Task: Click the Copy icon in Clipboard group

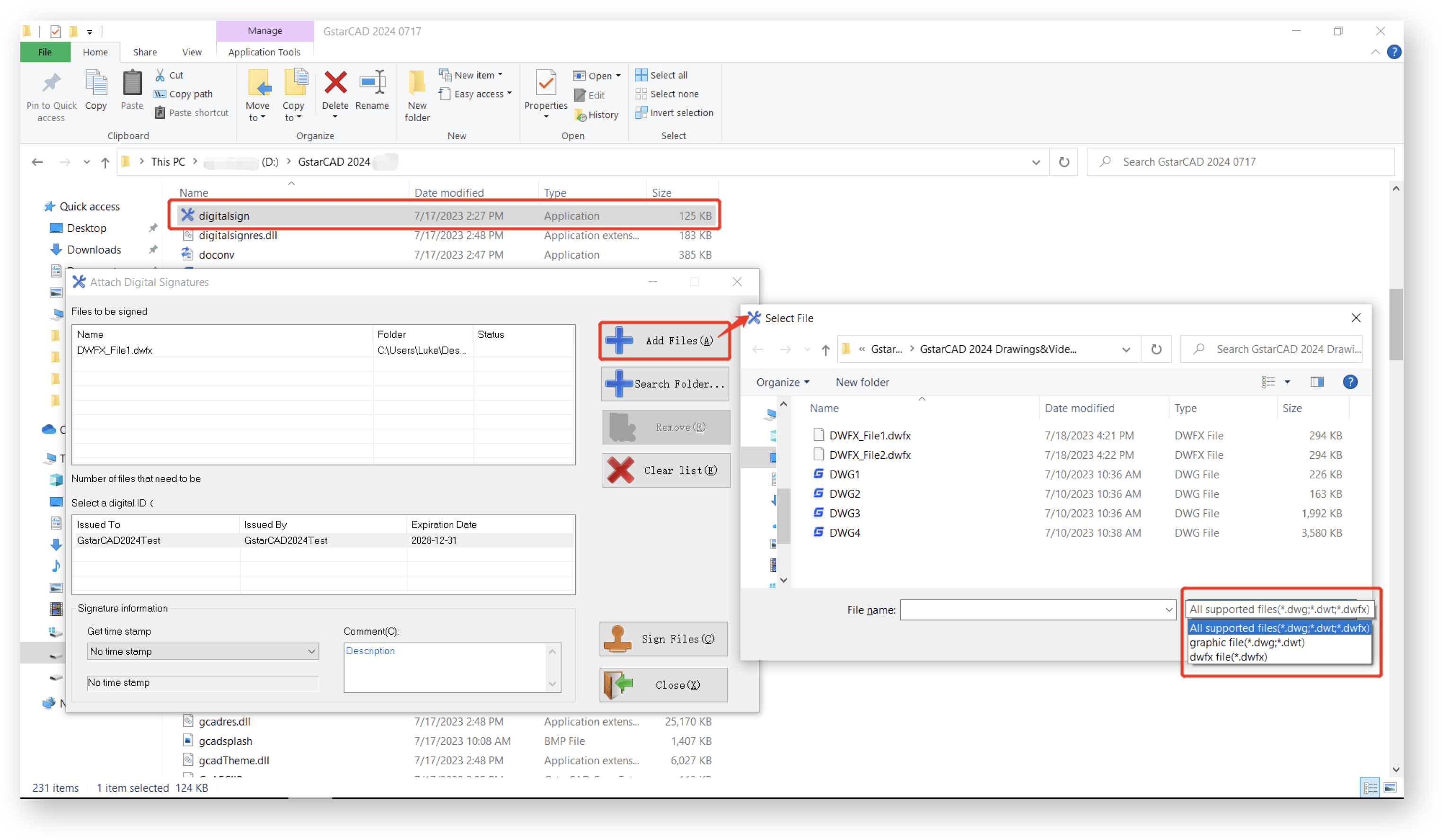Action: point(96,84)
